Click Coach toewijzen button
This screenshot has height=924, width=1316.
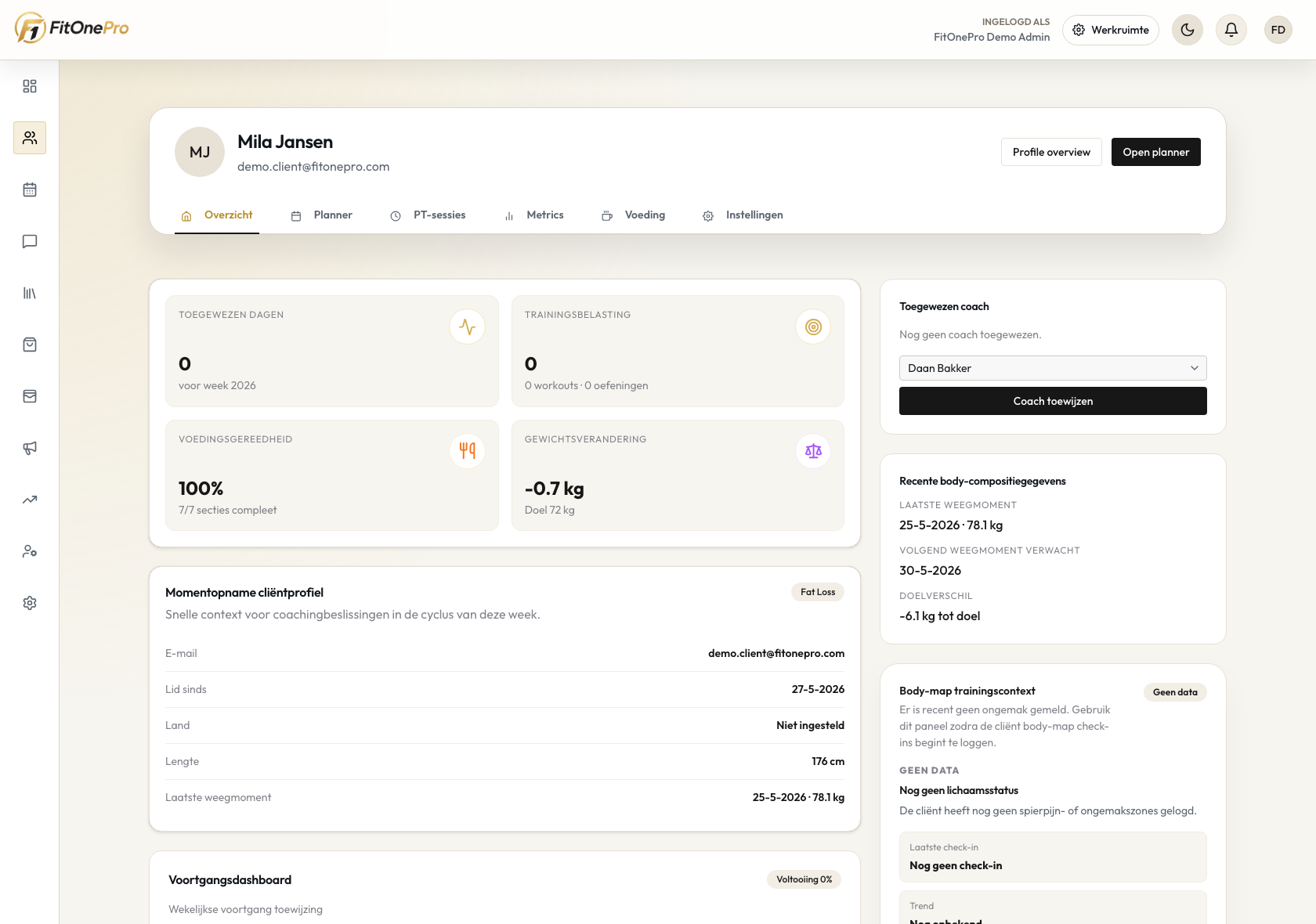pyautogui.click(x=1053, y=401)
